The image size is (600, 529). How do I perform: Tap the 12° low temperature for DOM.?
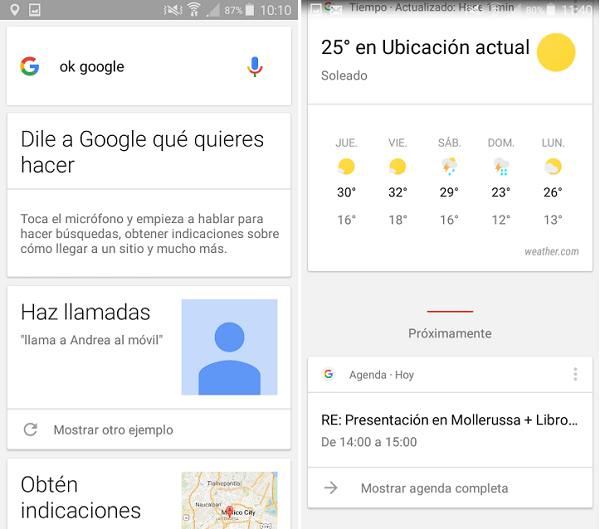(x=501, y=220)
